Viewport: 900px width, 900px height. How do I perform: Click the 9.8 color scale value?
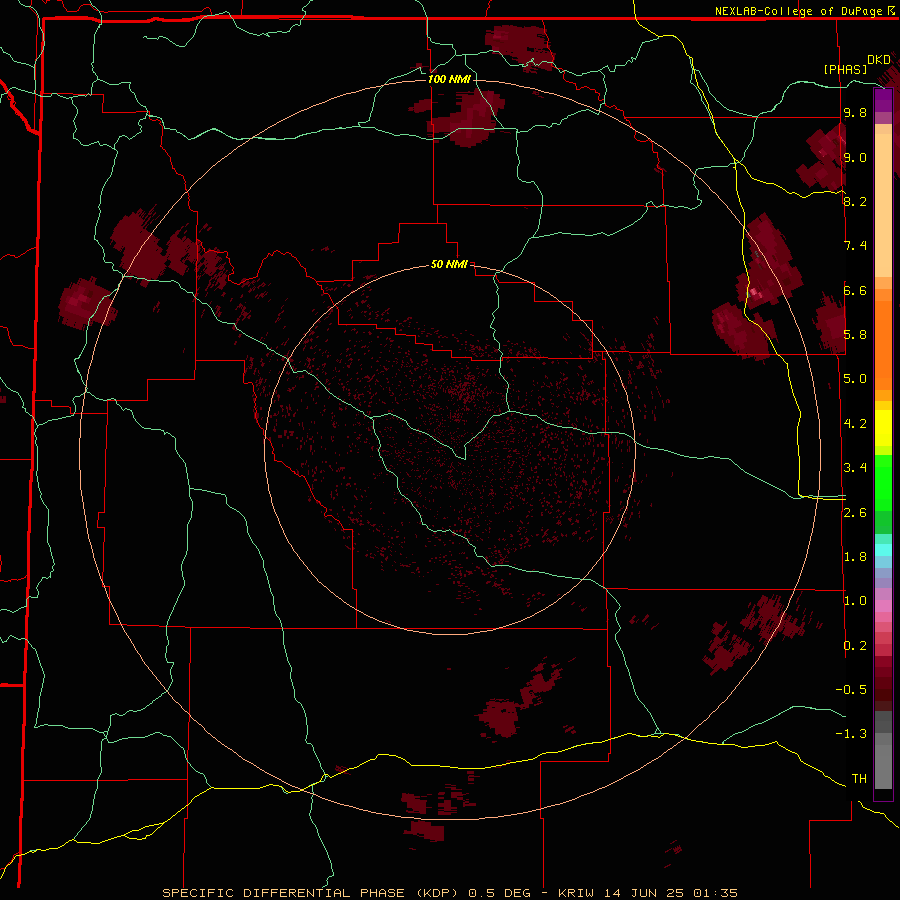pos(855,112)
